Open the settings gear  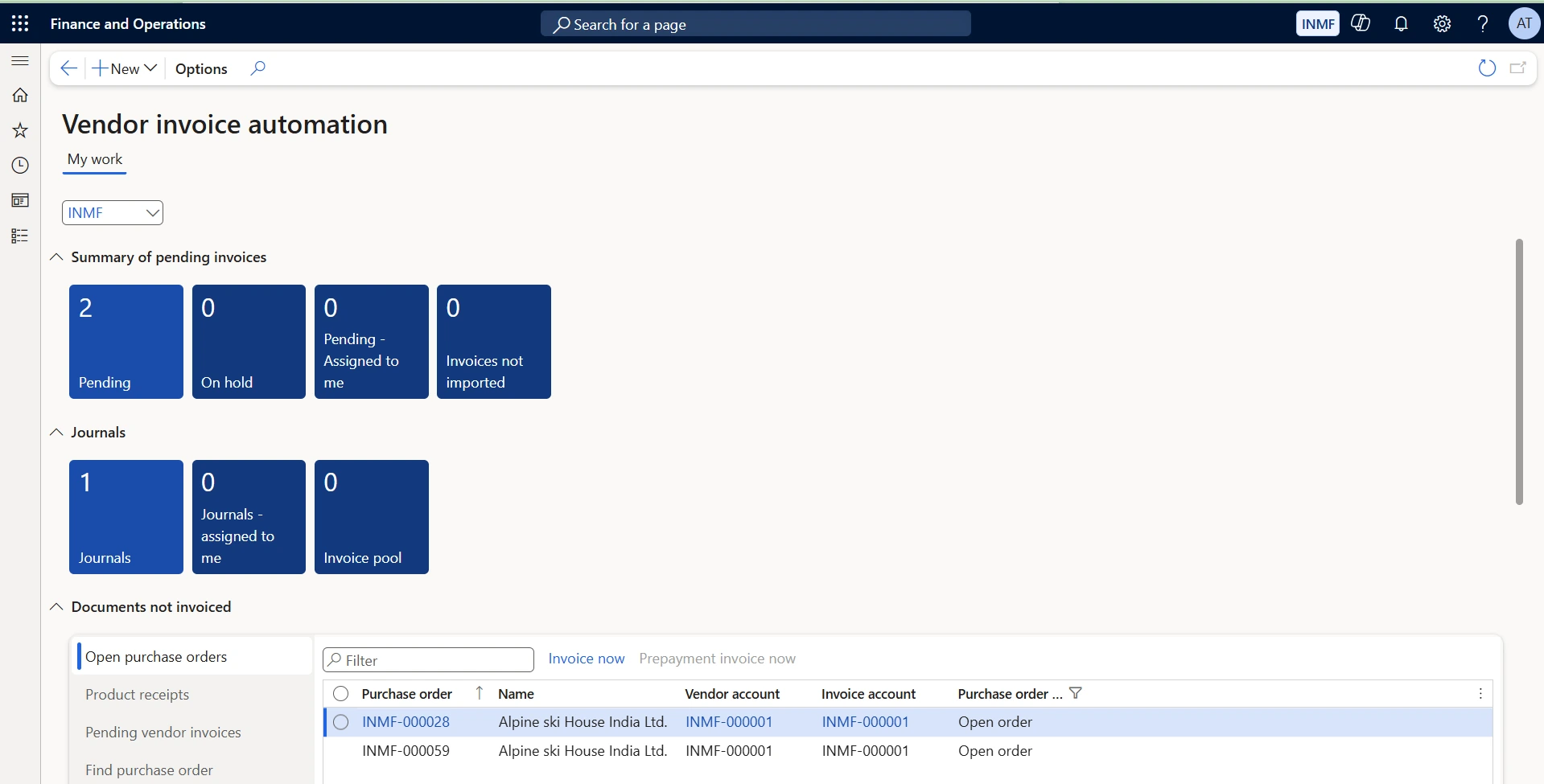click(1442, 23)
